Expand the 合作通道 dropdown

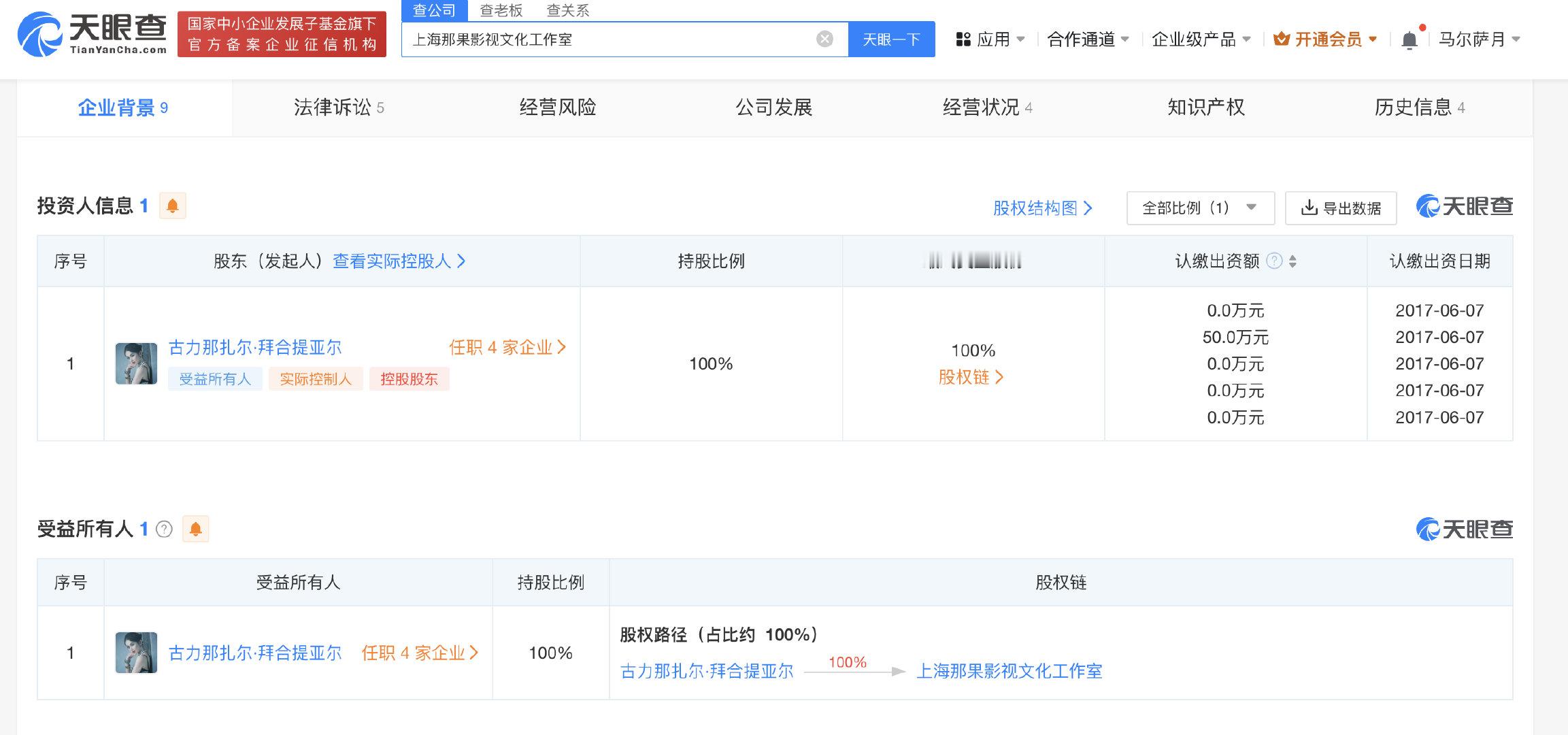[x=1088, y=39]
